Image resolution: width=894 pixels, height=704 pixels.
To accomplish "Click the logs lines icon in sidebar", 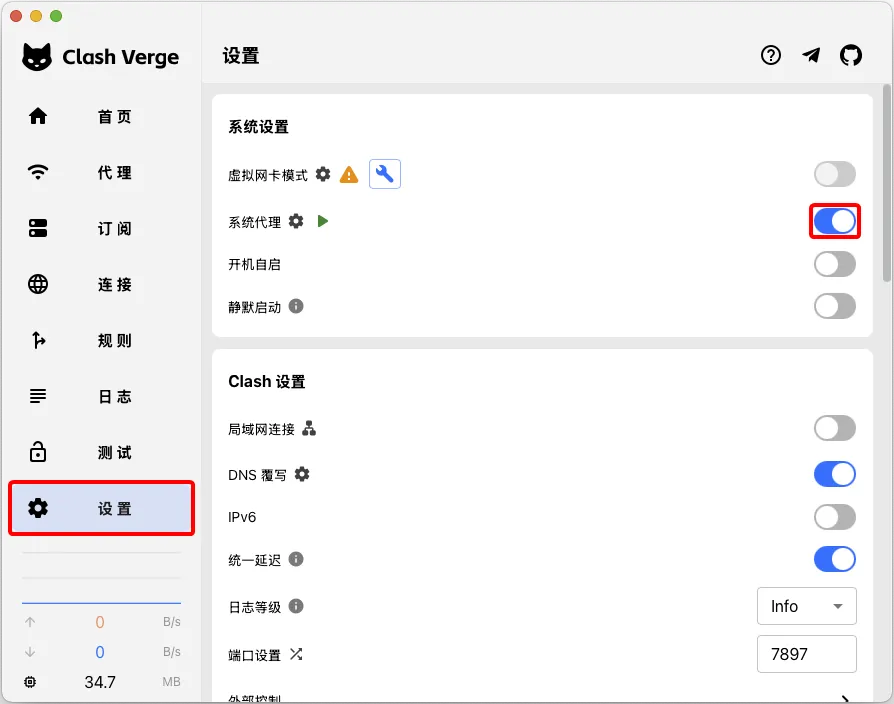I will 38,396.
